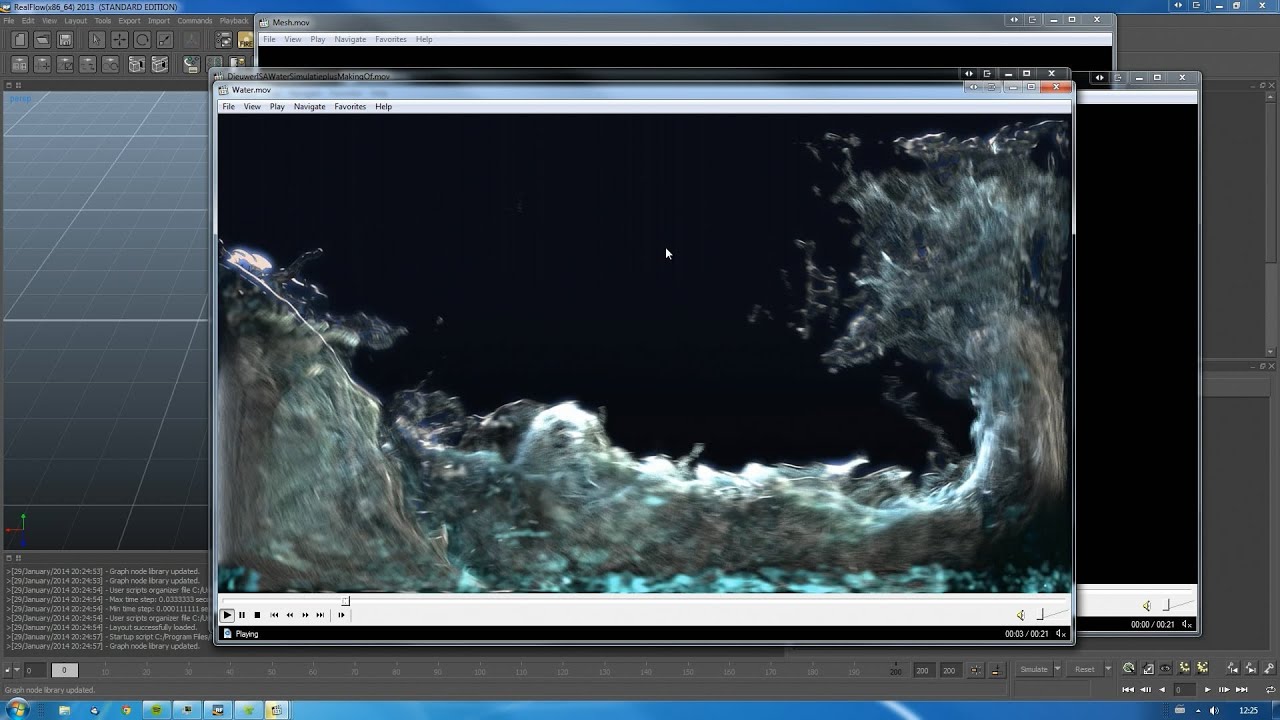The width and height of the screenshot is (1280, 720).
Task: Click the skip-to-previous button in Water.mov
Action: point(274,615)
